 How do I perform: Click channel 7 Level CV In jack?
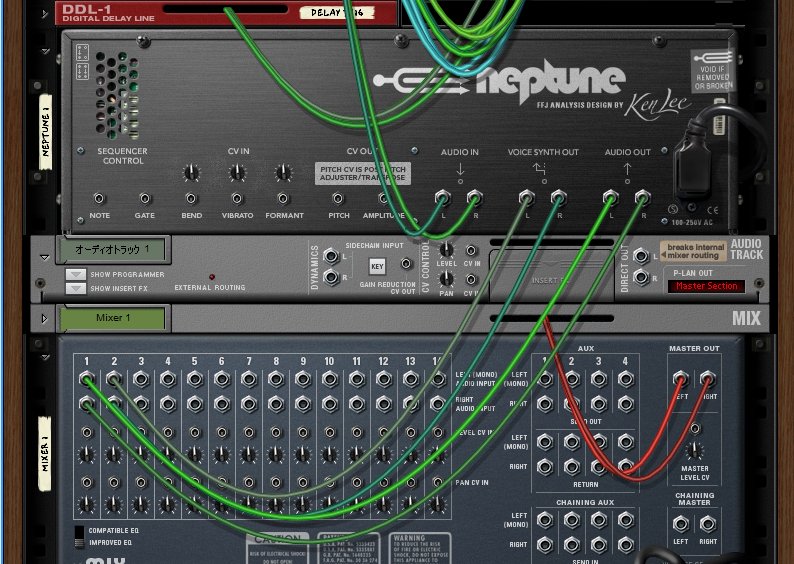coord(249,432)
